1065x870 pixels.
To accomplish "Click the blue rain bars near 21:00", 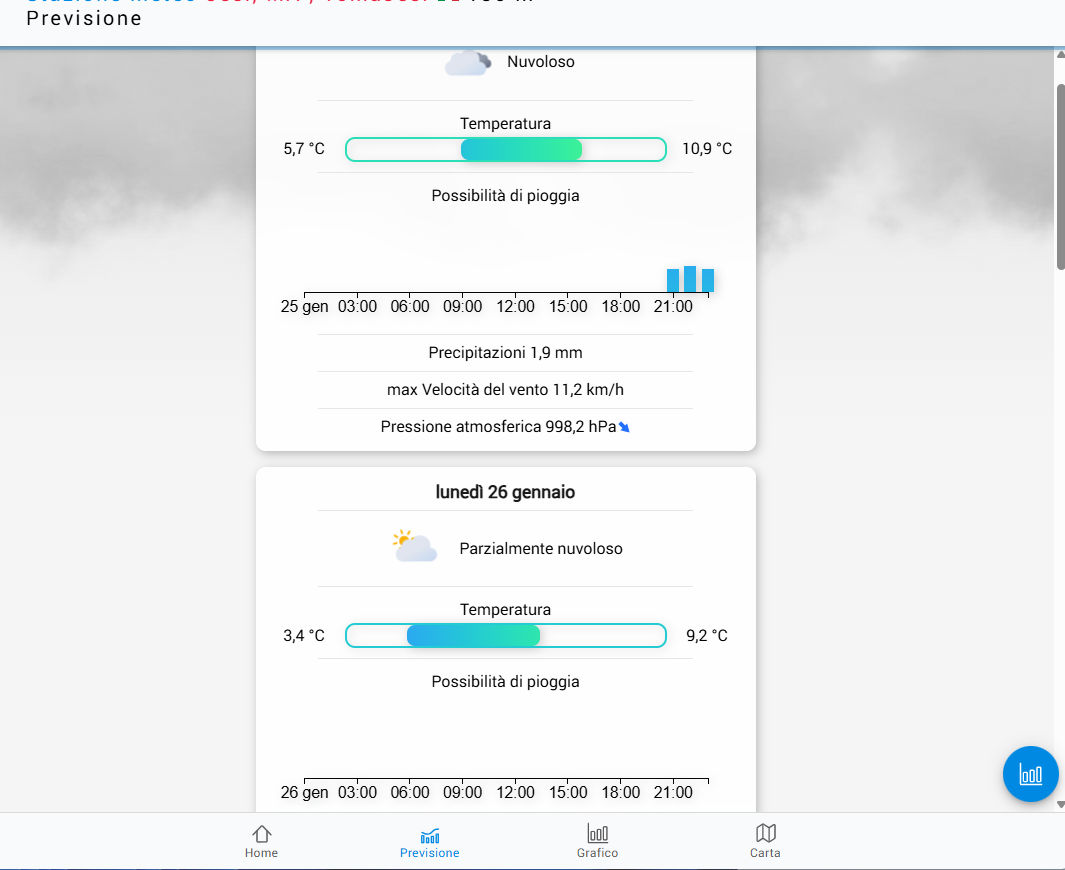I will coord(690,279).
